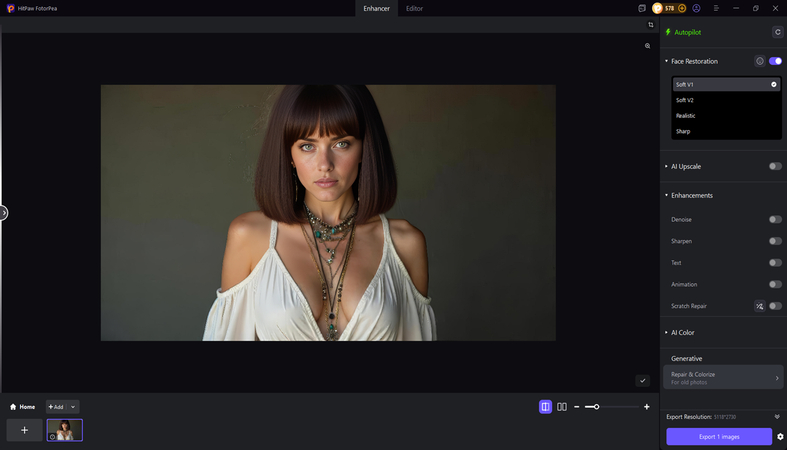Click the Export Resolution value 5118*2730
The height and width of the screenshot is (450, 787).
pyautogui.click(x=725, y=417)
